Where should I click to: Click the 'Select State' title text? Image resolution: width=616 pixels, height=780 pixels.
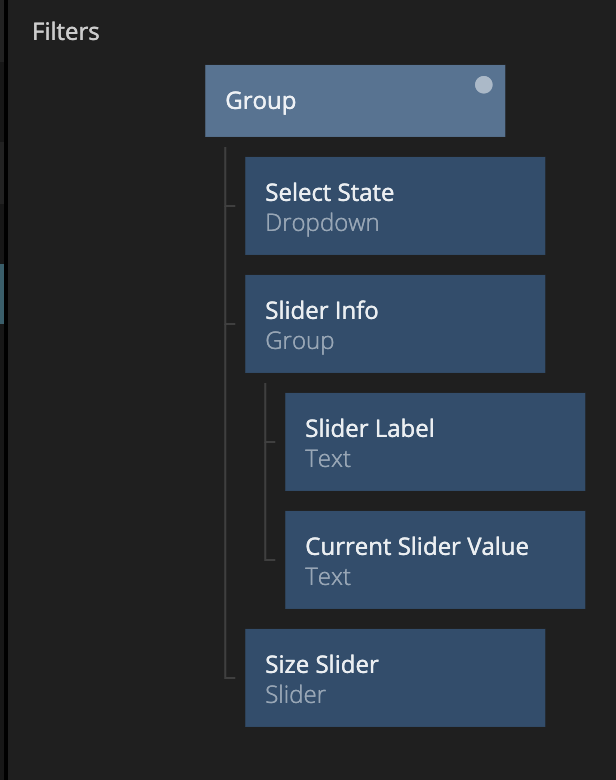[329, 193]
